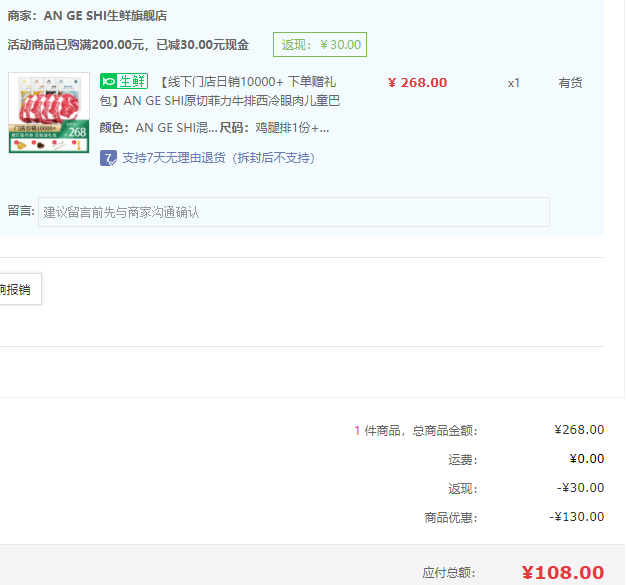Click the 运费: label
This screenshot has height=585, width=627.
point(463,460)
